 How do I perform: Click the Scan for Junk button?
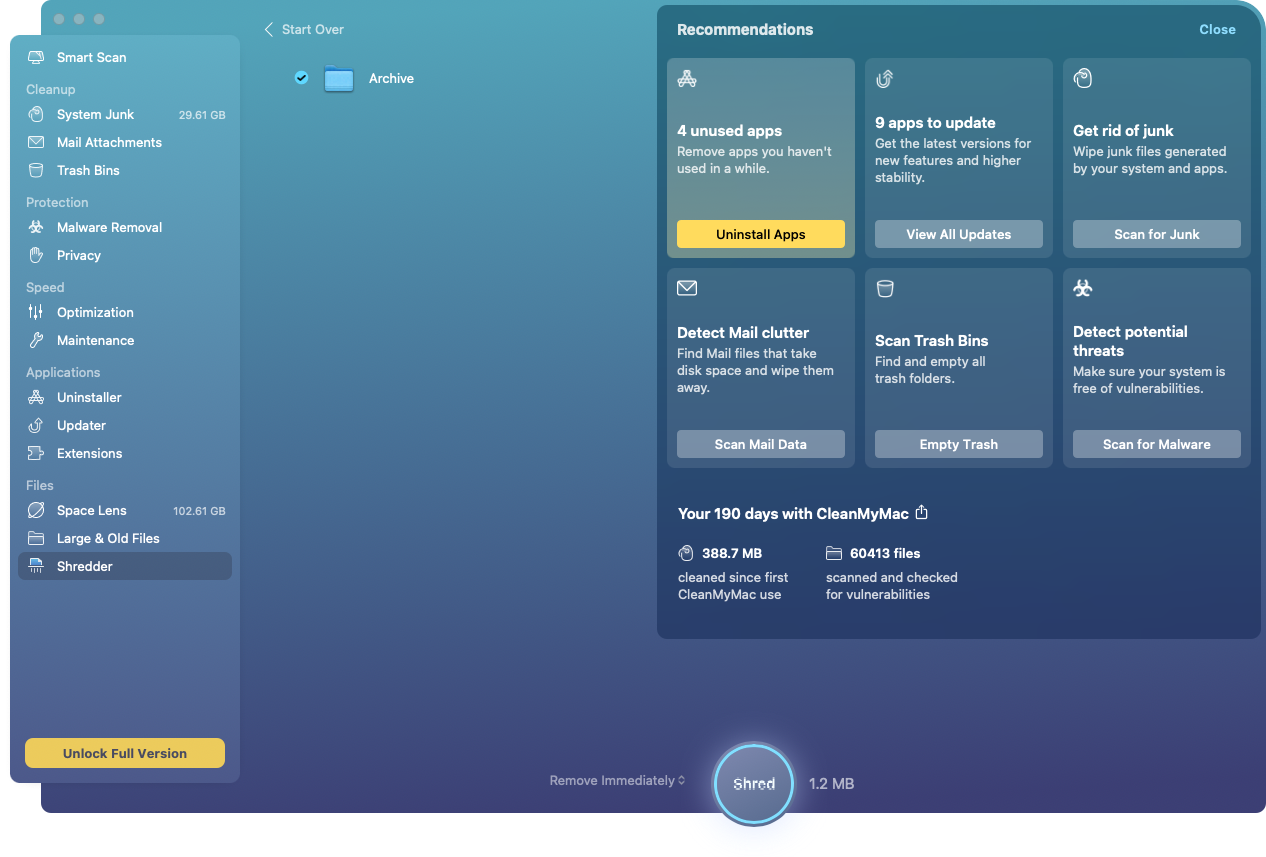(x=1157, y=234)
